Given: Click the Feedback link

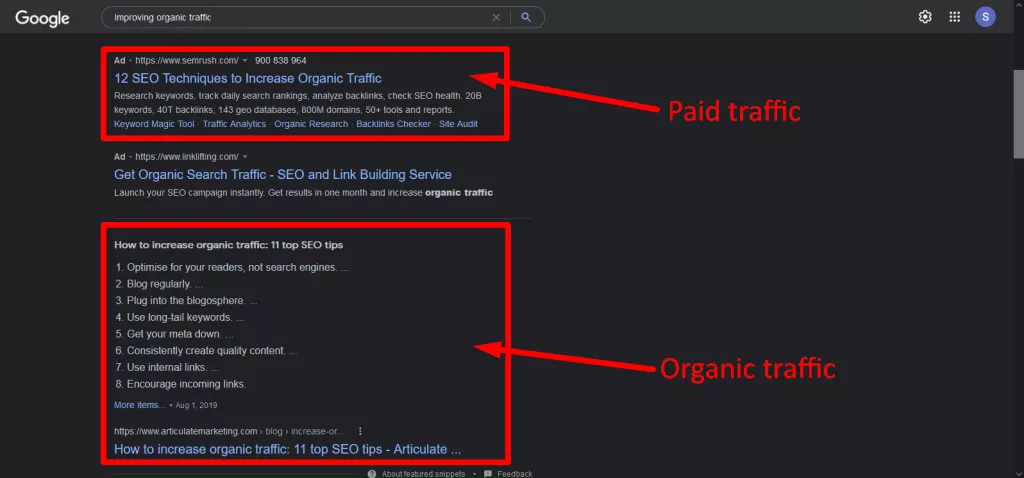Looking at the screenshot, I should pos(515,474).
